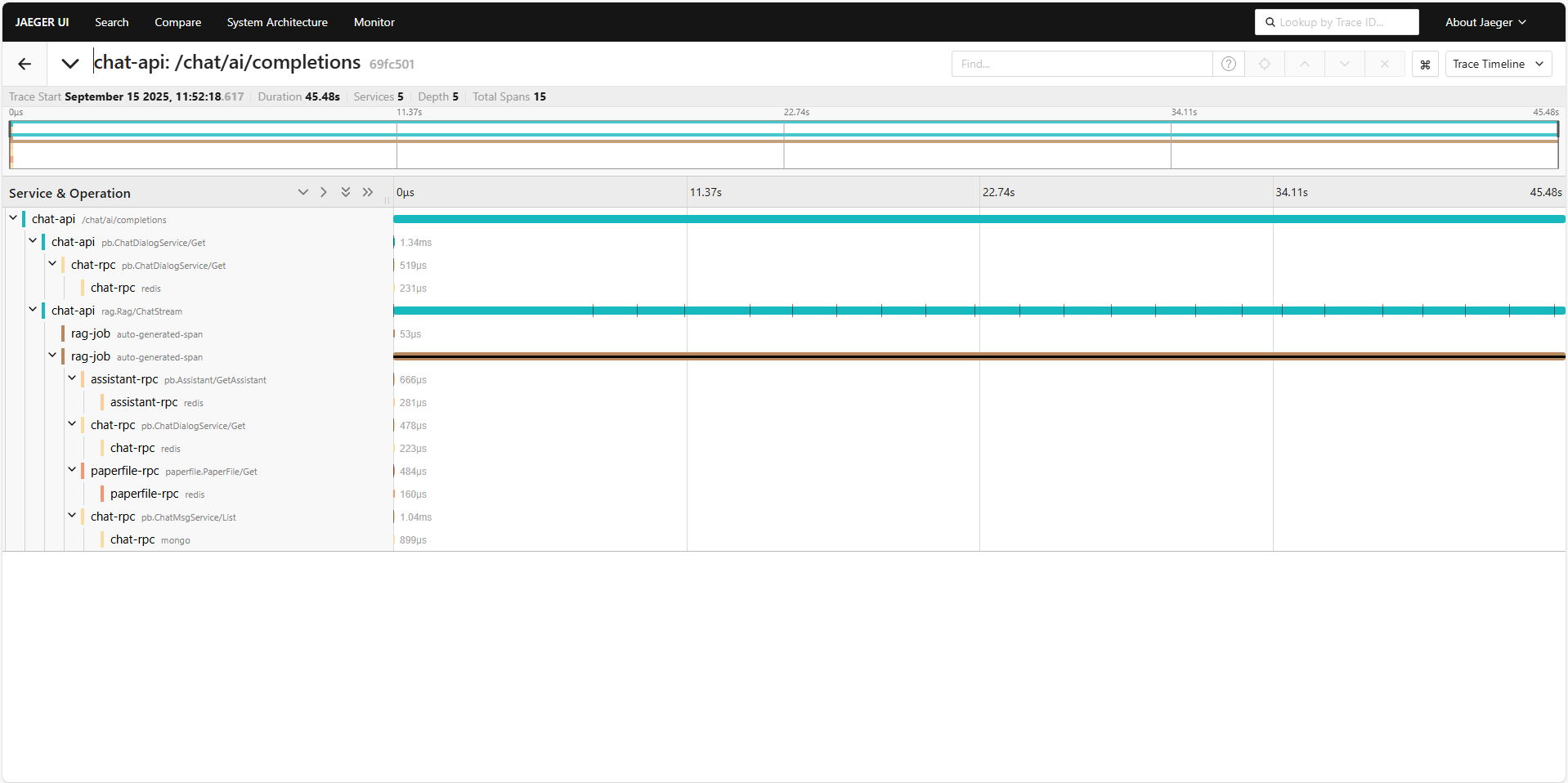Screen dimensions: 1568x783
Task: Click the brown rag-job span bar
Action: (979, 356)
